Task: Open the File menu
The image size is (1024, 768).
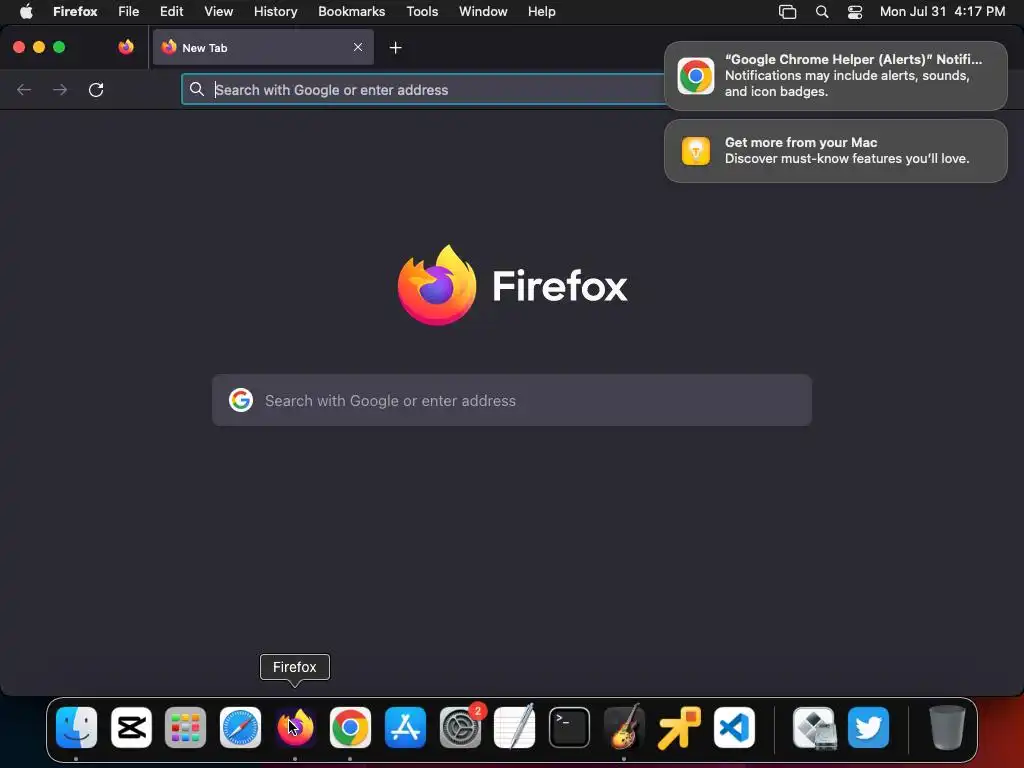Action: [x=129, y=11]
